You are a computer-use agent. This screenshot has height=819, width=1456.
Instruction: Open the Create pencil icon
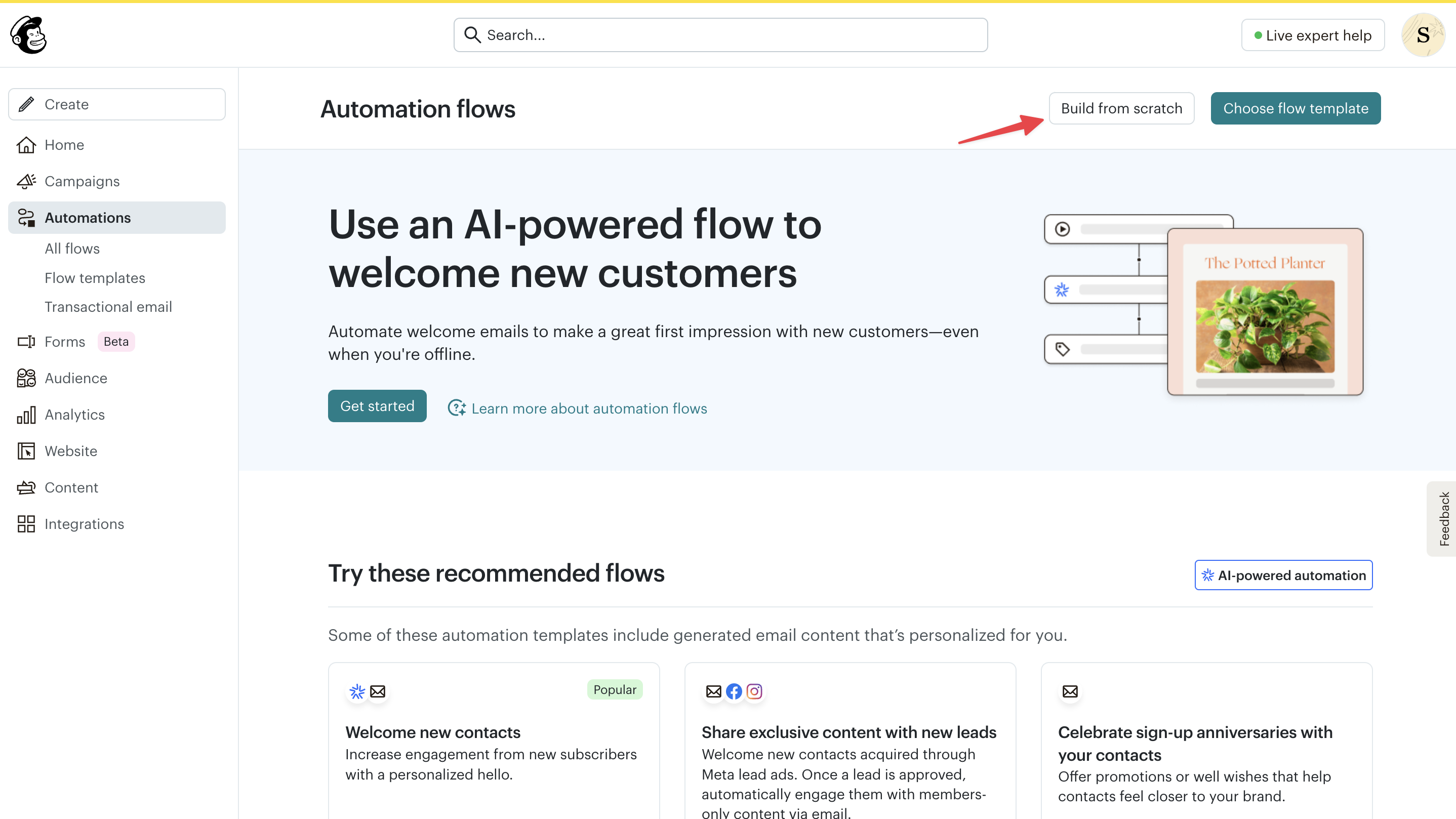[x=26, y=104]
